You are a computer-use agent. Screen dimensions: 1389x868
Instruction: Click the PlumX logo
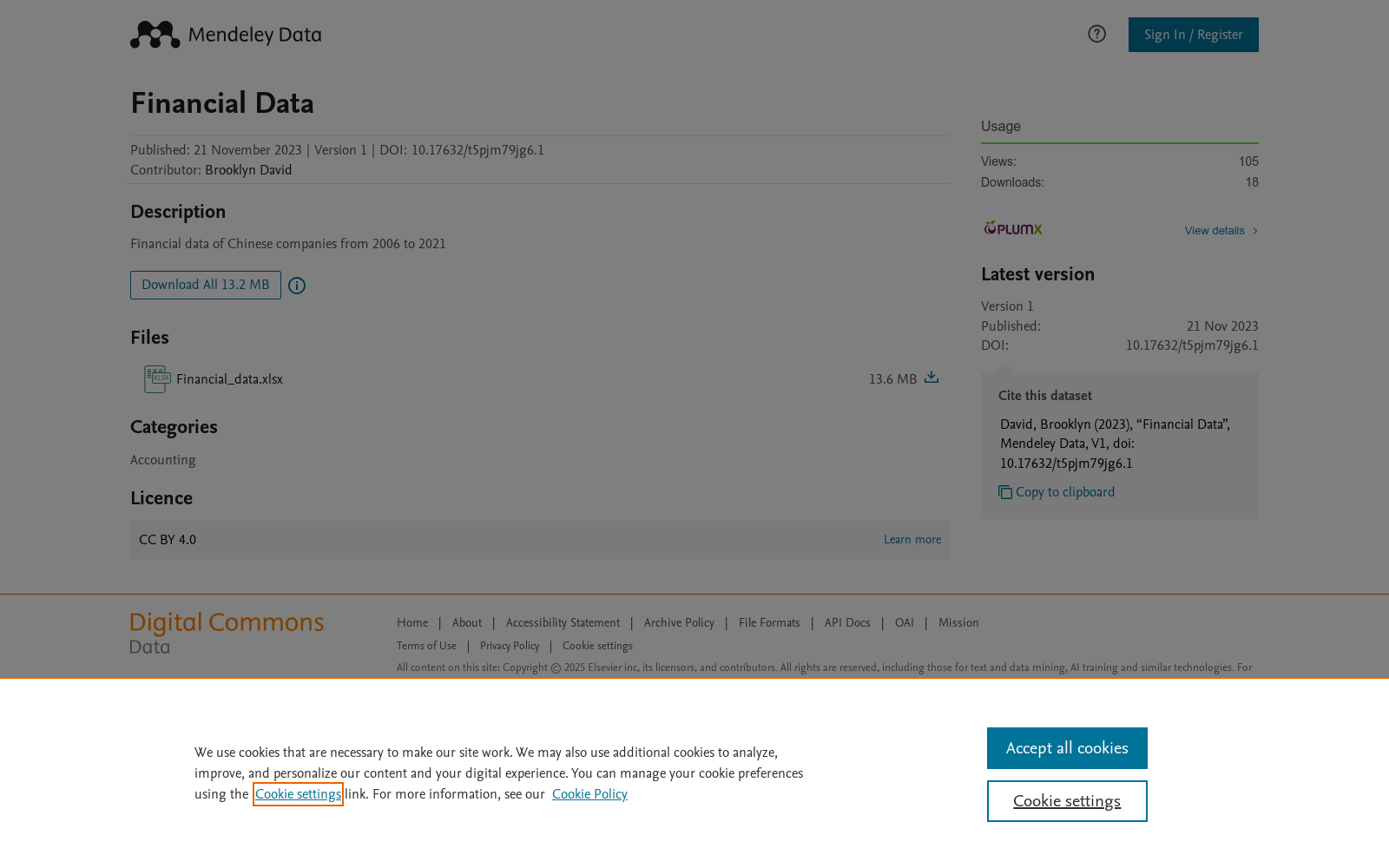coord(1012,228)
